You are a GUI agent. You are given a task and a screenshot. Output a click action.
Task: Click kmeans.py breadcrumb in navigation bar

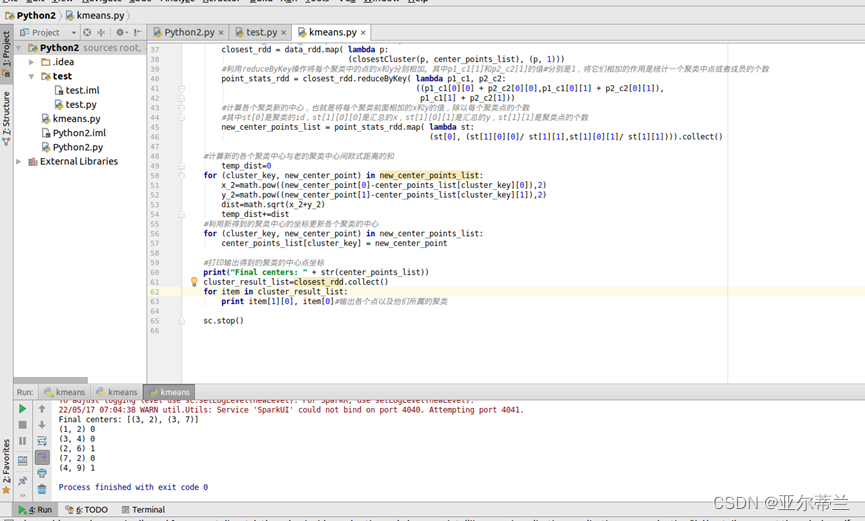point(95,15)
